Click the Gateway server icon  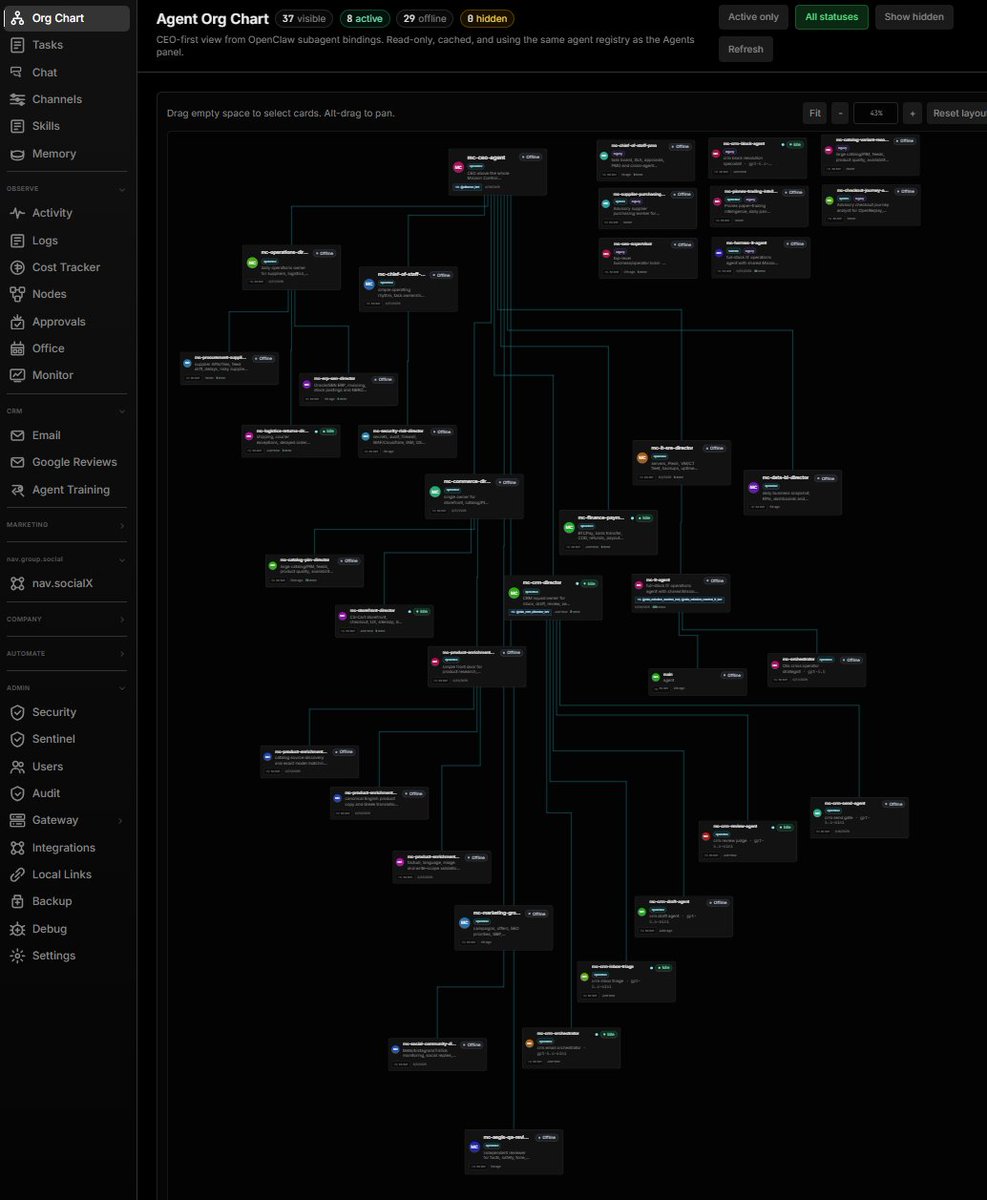17,820
